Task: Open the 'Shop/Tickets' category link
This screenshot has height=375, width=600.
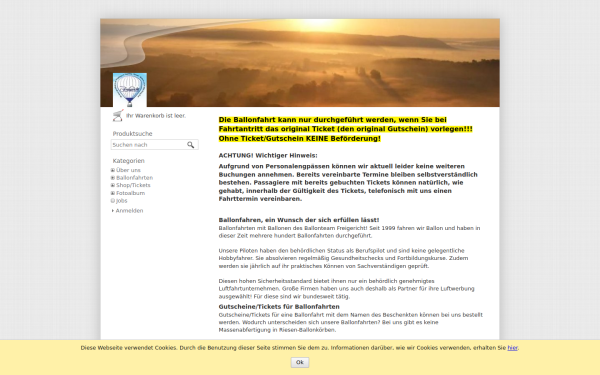Action: coord(133,185)
